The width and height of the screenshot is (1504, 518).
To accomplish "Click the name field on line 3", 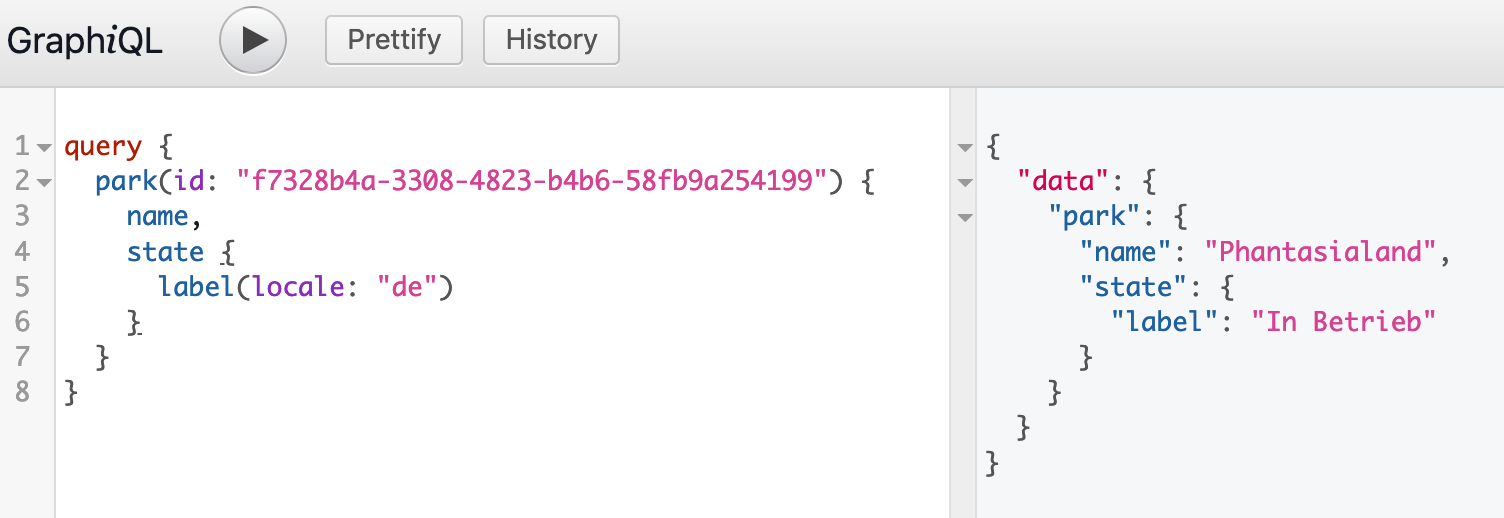I will 157,217.
